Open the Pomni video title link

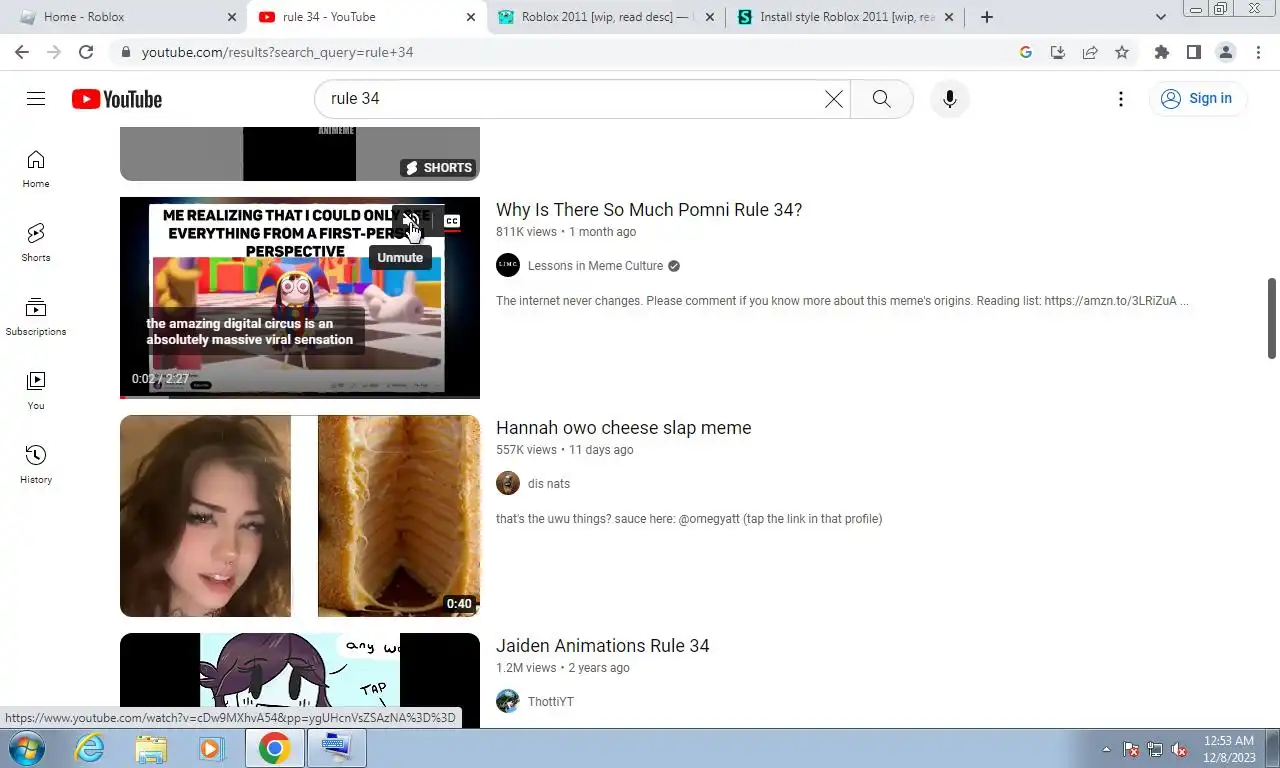[x=649, y=210]
